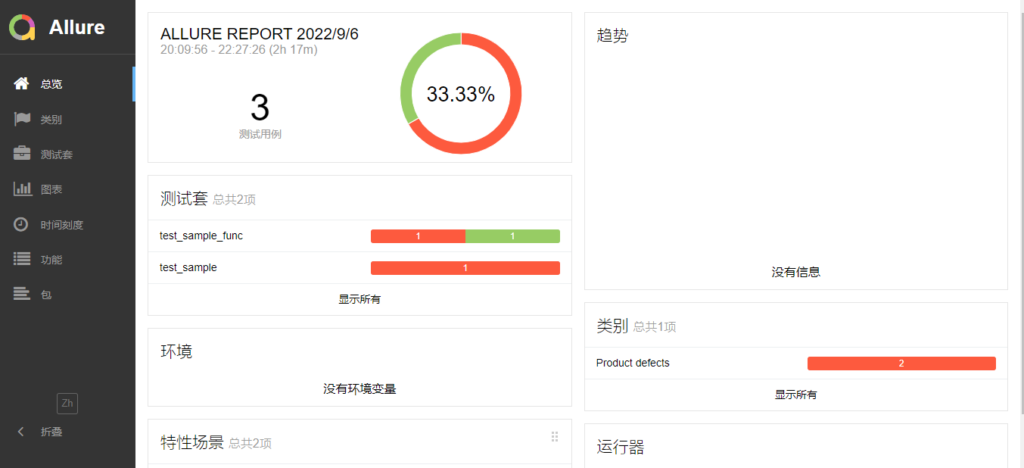The width and height of the screenshot is (1024, 468).
Task: Click the Allure logo icon
Action: tap(23, 27)
